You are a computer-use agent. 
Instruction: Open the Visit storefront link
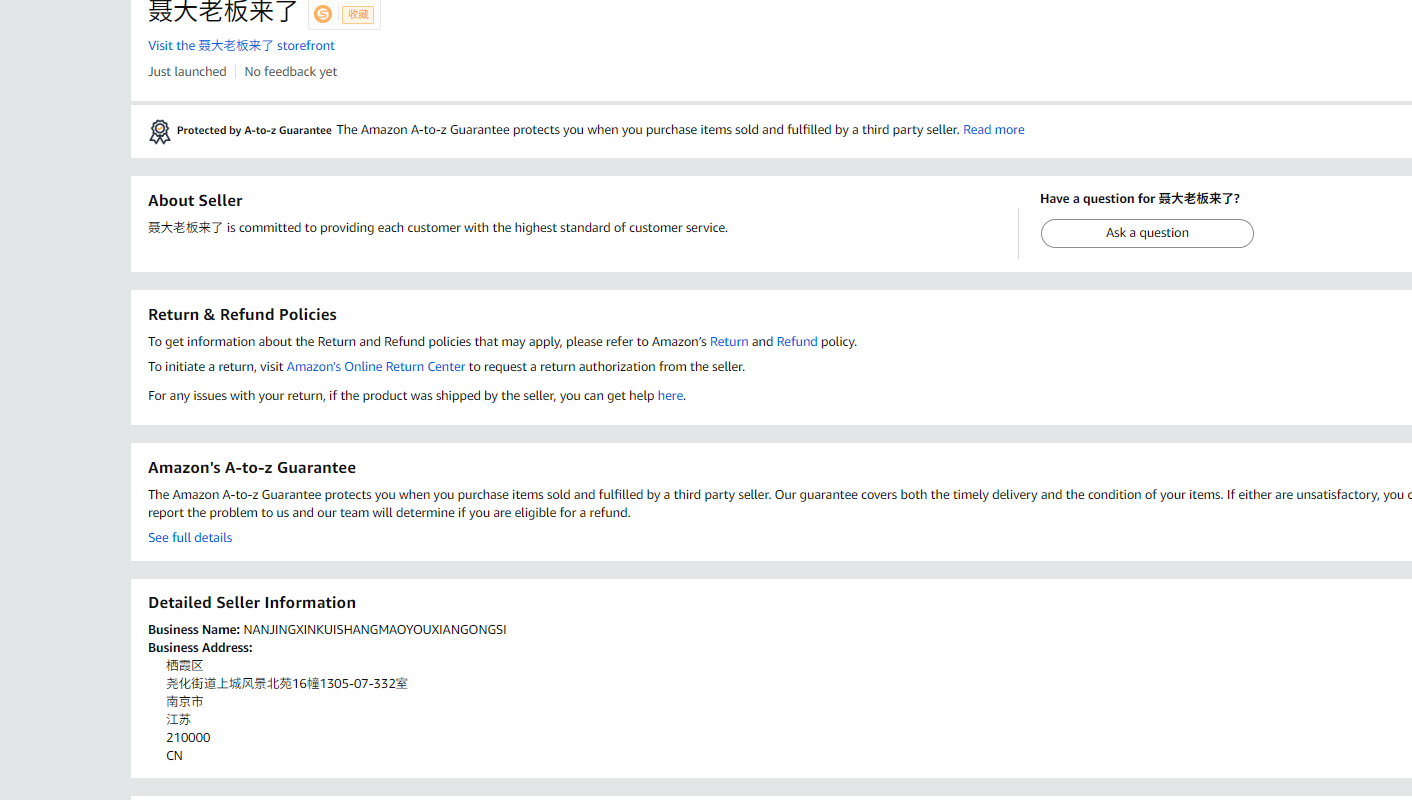(241, 45)
